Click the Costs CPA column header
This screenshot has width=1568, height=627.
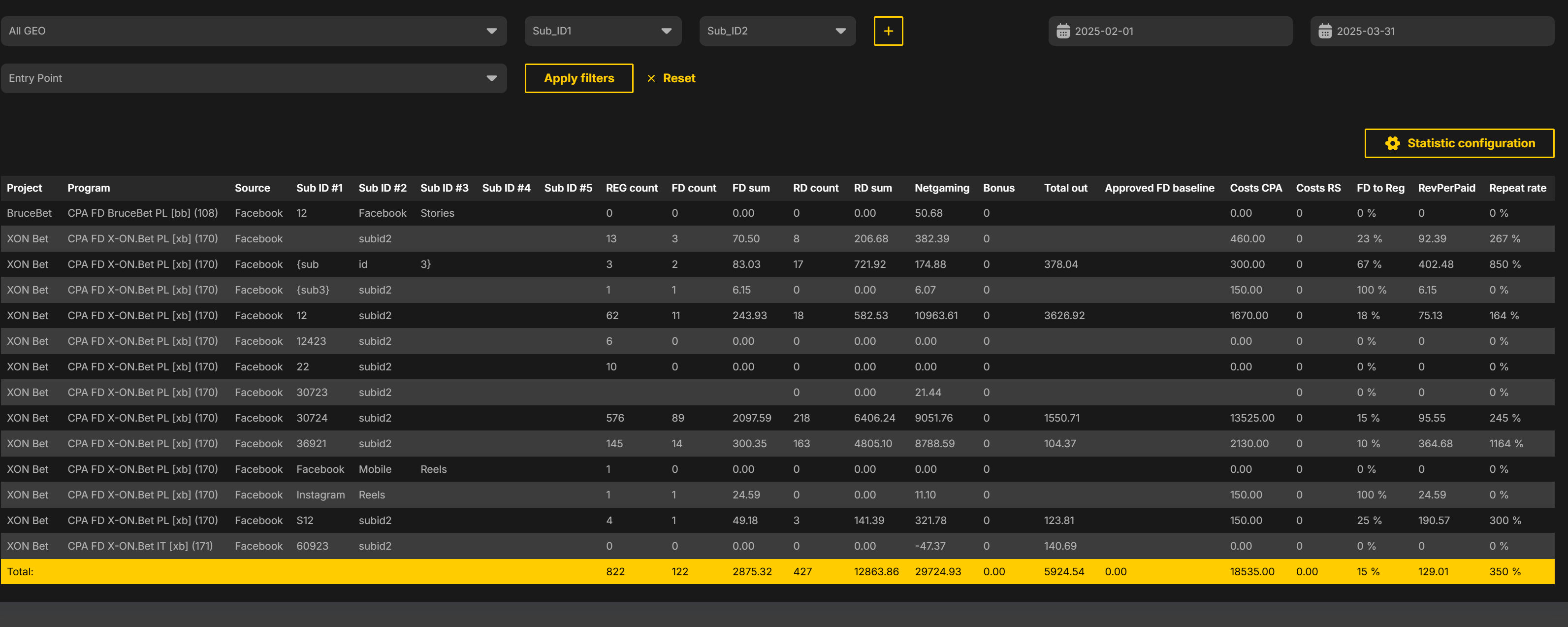1256,188
